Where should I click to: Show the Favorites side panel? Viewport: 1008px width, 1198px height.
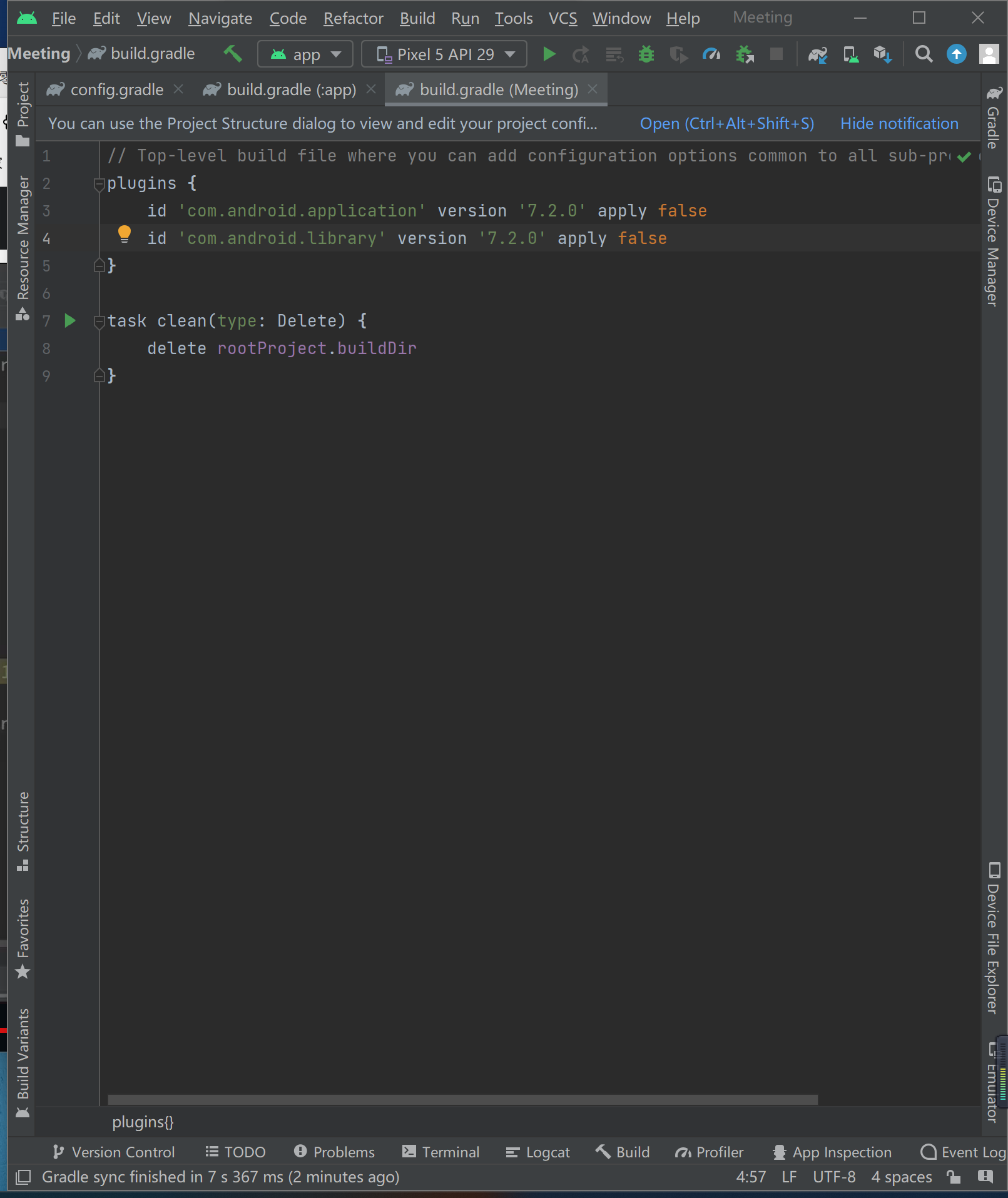click(x=23, y=938)
